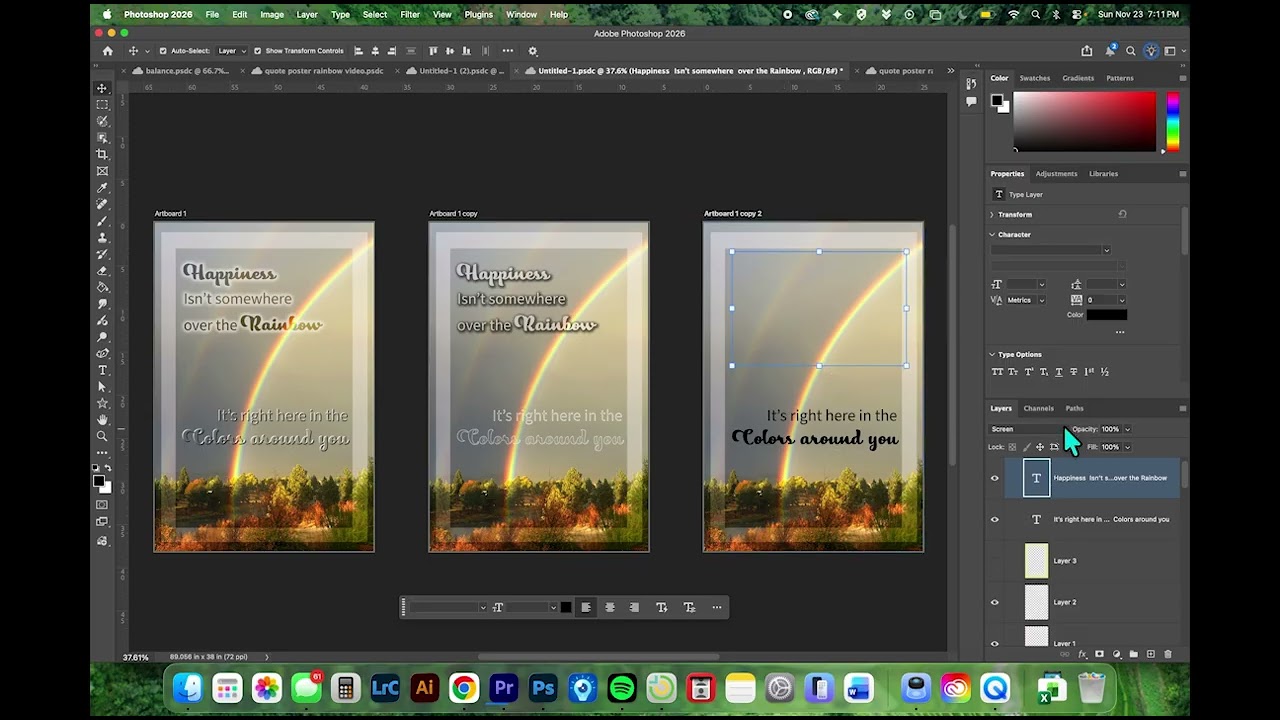Viewport: 1280px width, 720px height.
Task: Hide Layer 2 with its eye icon
Action: [x=994, y=602]
